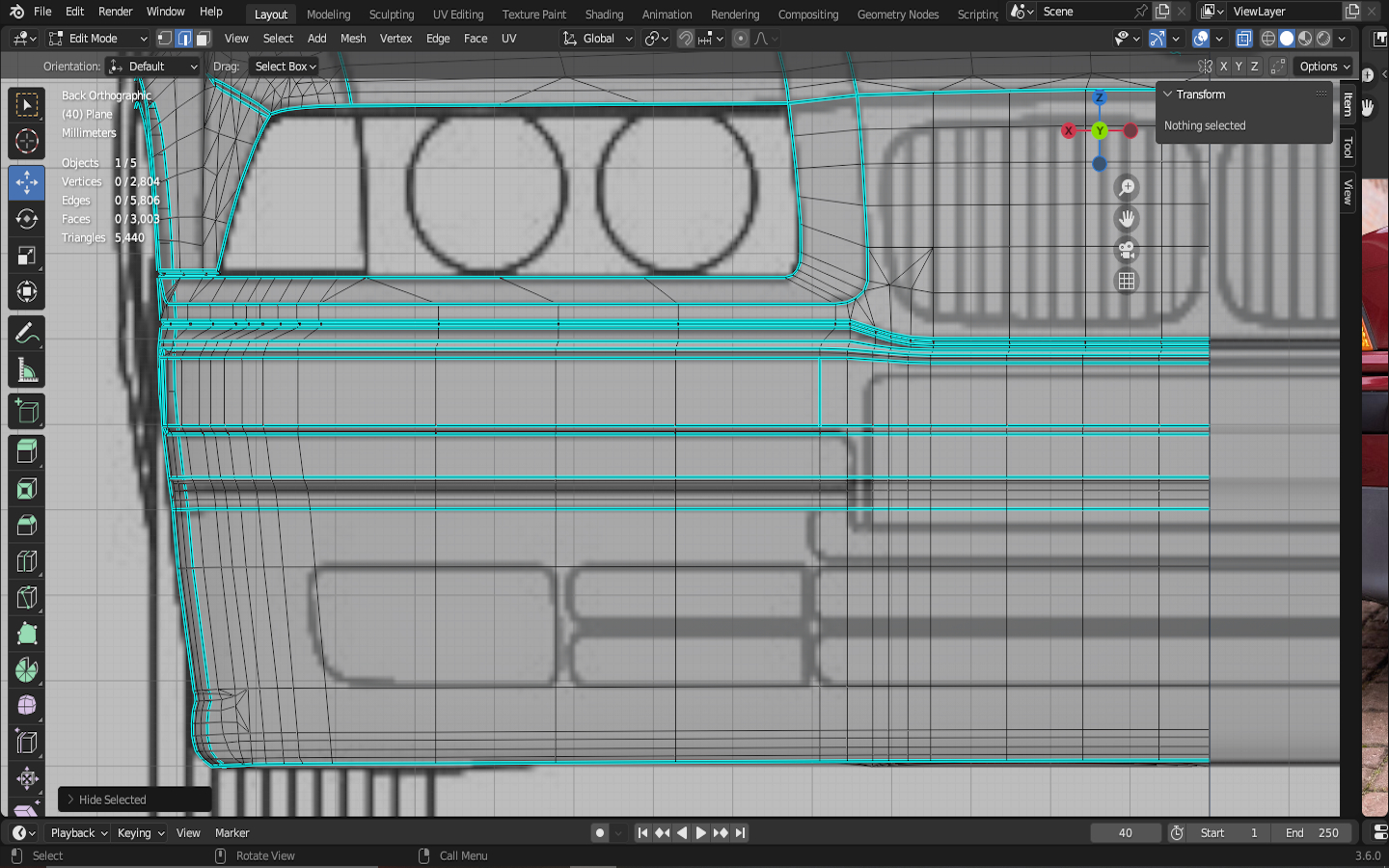Select the Select Box tool in toolbar
The image size is (1389, 868).
27,104
